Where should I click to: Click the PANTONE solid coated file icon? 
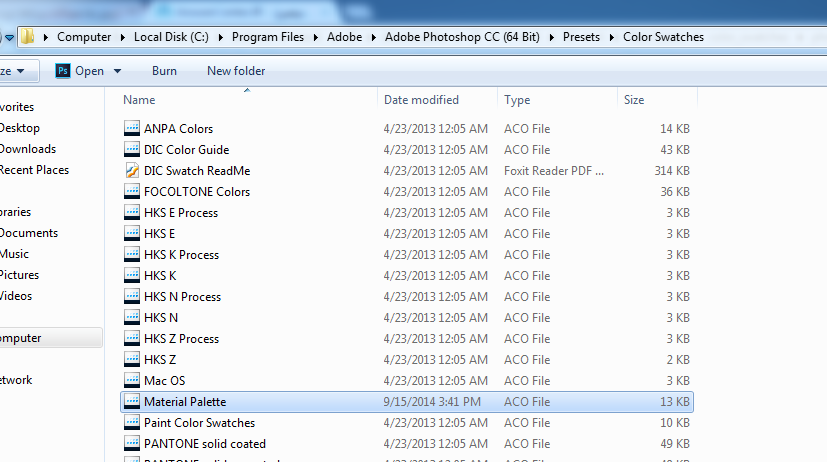coord(132,444)
